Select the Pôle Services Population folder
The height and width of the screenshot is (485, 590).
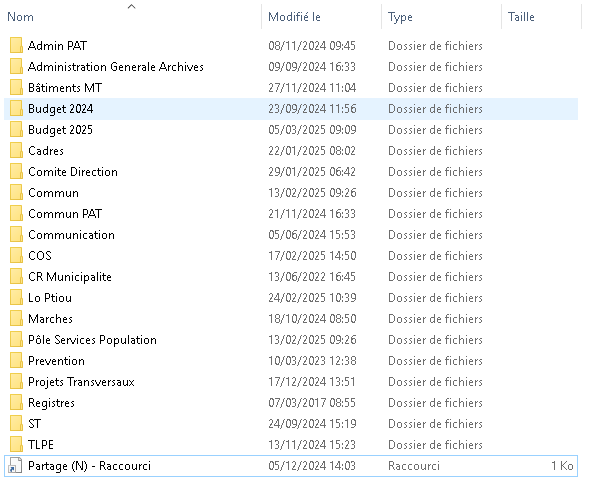click(92, 340)
